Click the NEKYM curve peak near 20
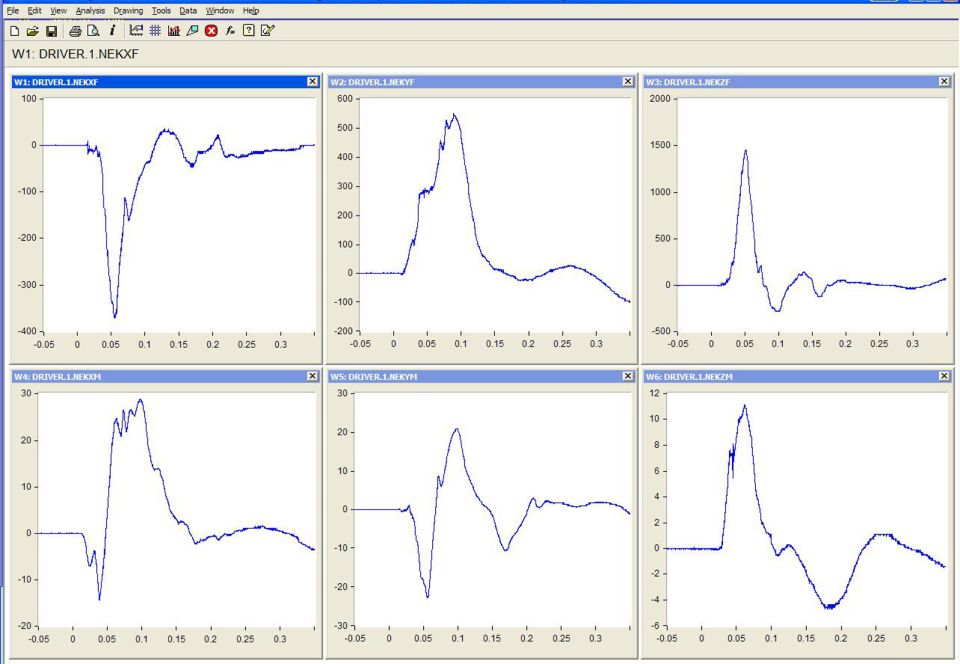This screenshot has height=664, width=960. point(457,429)
